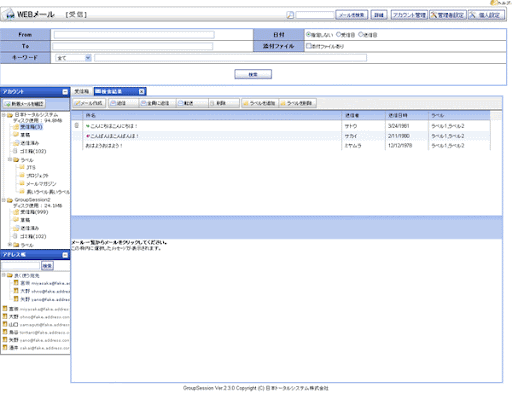
Task: Select the 鳥居 address book contact
Action: point(36,332)
